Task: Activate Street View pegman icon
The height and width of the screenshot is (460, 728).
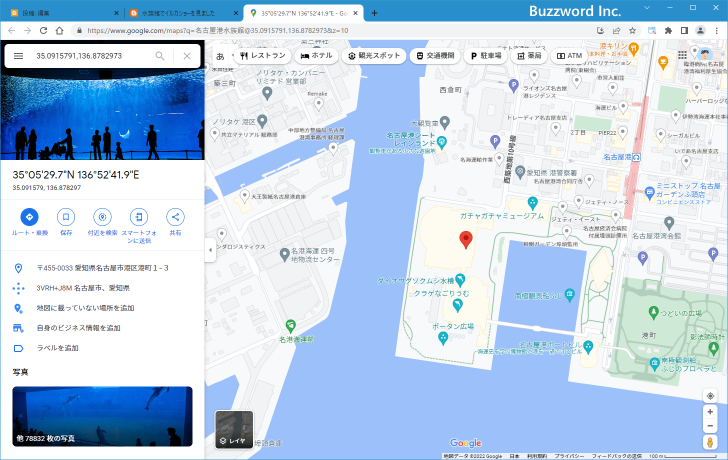Action: (x=710, y=442)
